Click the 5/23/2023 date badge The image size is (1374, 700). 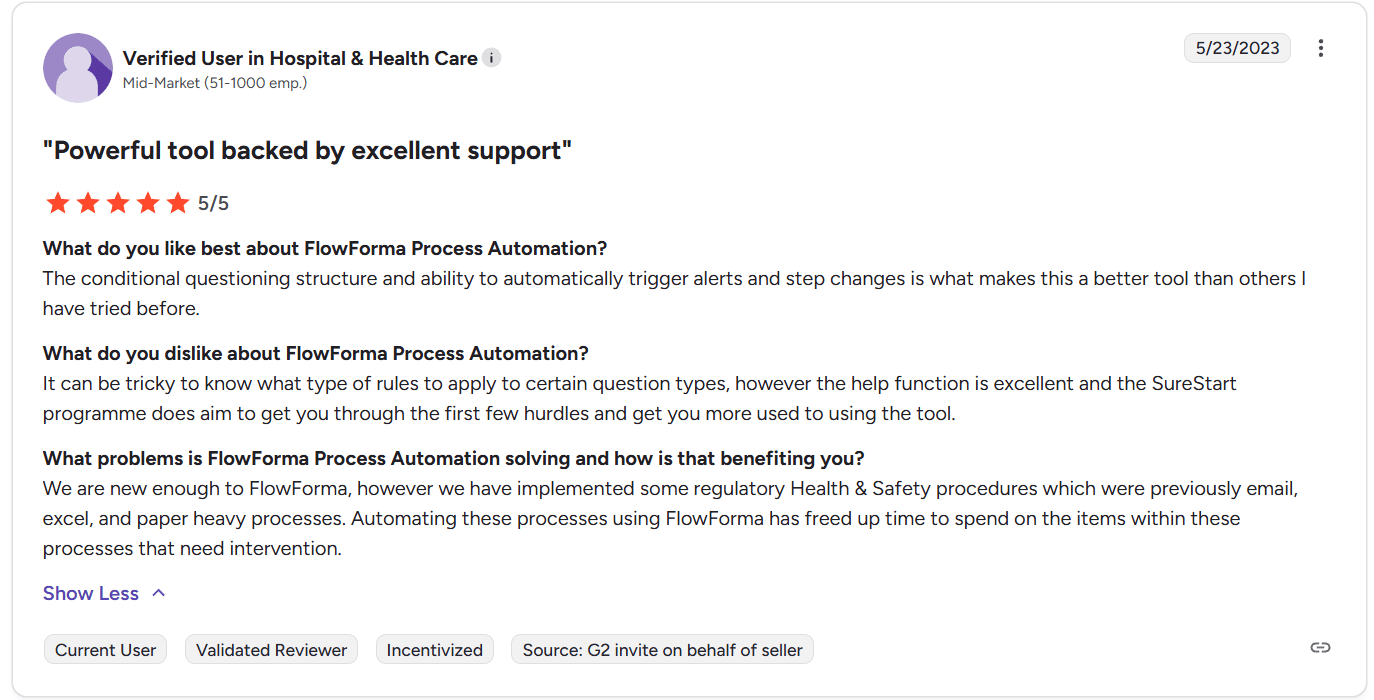coord(1237,48)
